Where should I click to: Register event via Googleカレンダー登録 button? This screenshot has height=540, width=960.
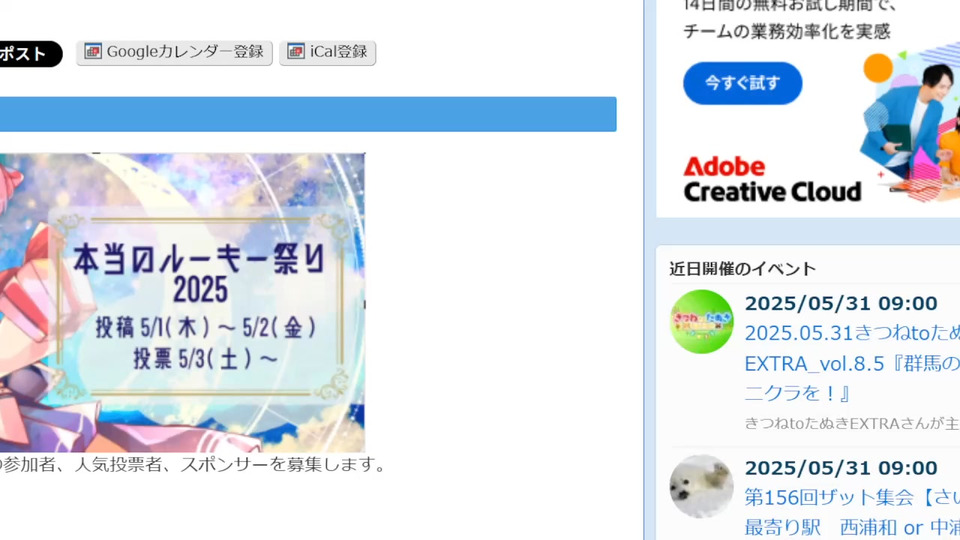click(174, 52)
